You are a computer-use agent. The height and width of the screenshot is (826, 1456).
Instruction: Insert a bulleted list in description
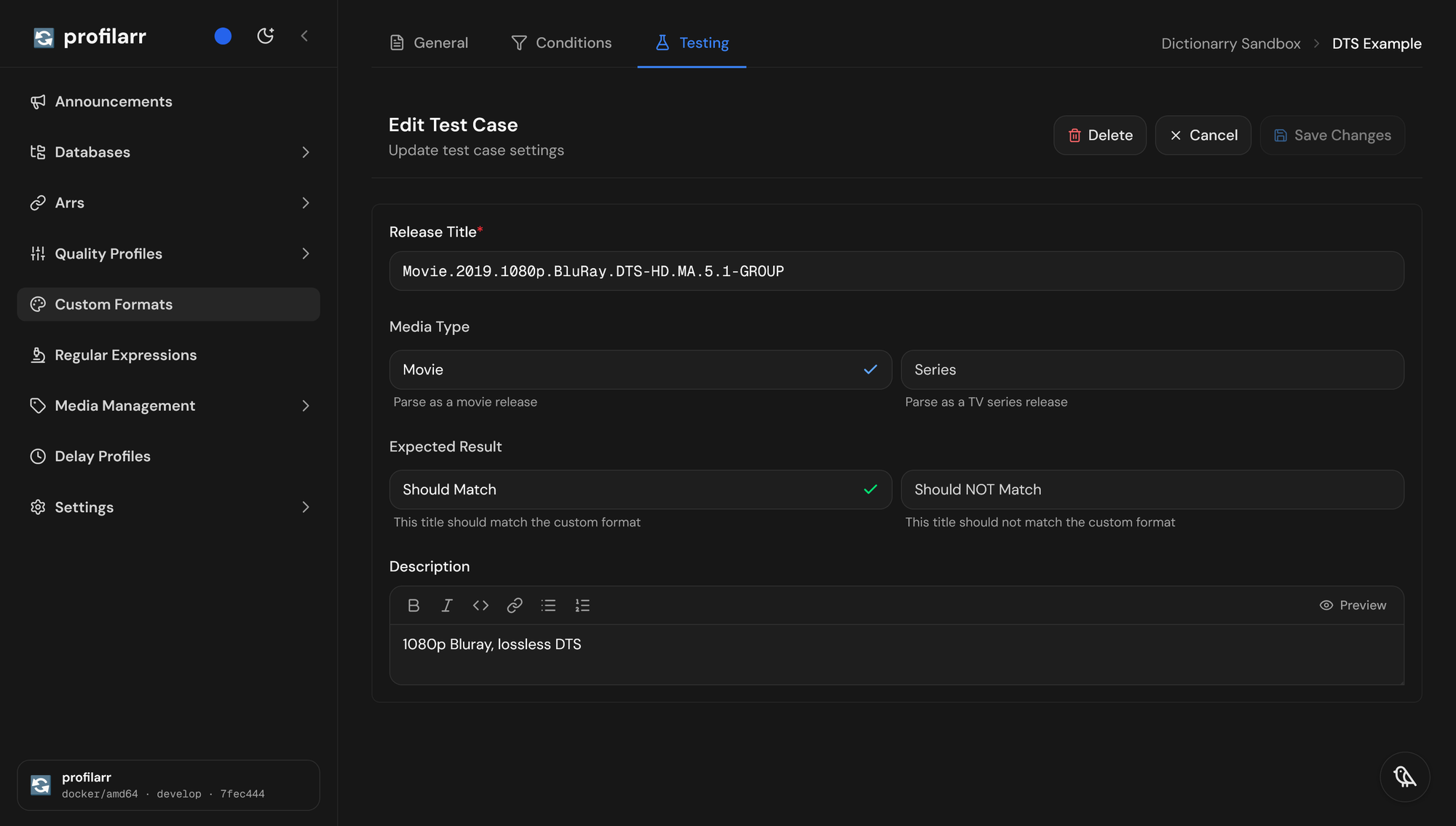(548, 605)
